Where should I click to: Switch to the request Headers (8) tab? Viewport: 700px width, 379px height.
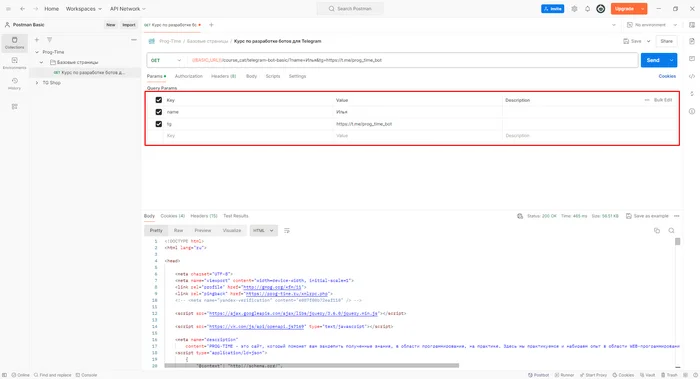tap(224, 76)
